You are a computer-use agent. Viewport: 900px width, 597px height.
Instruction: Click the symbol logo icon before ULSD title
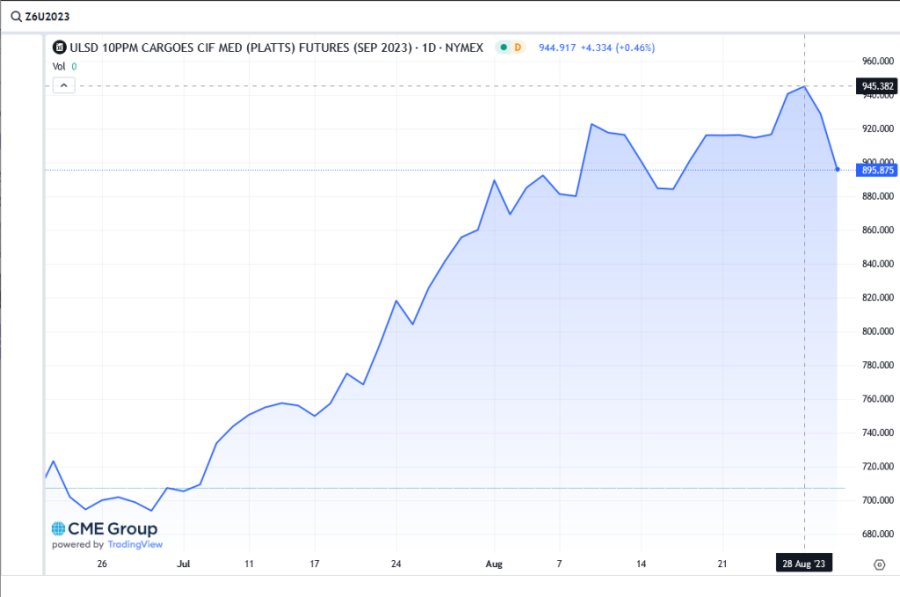click(x=59, y=47)
